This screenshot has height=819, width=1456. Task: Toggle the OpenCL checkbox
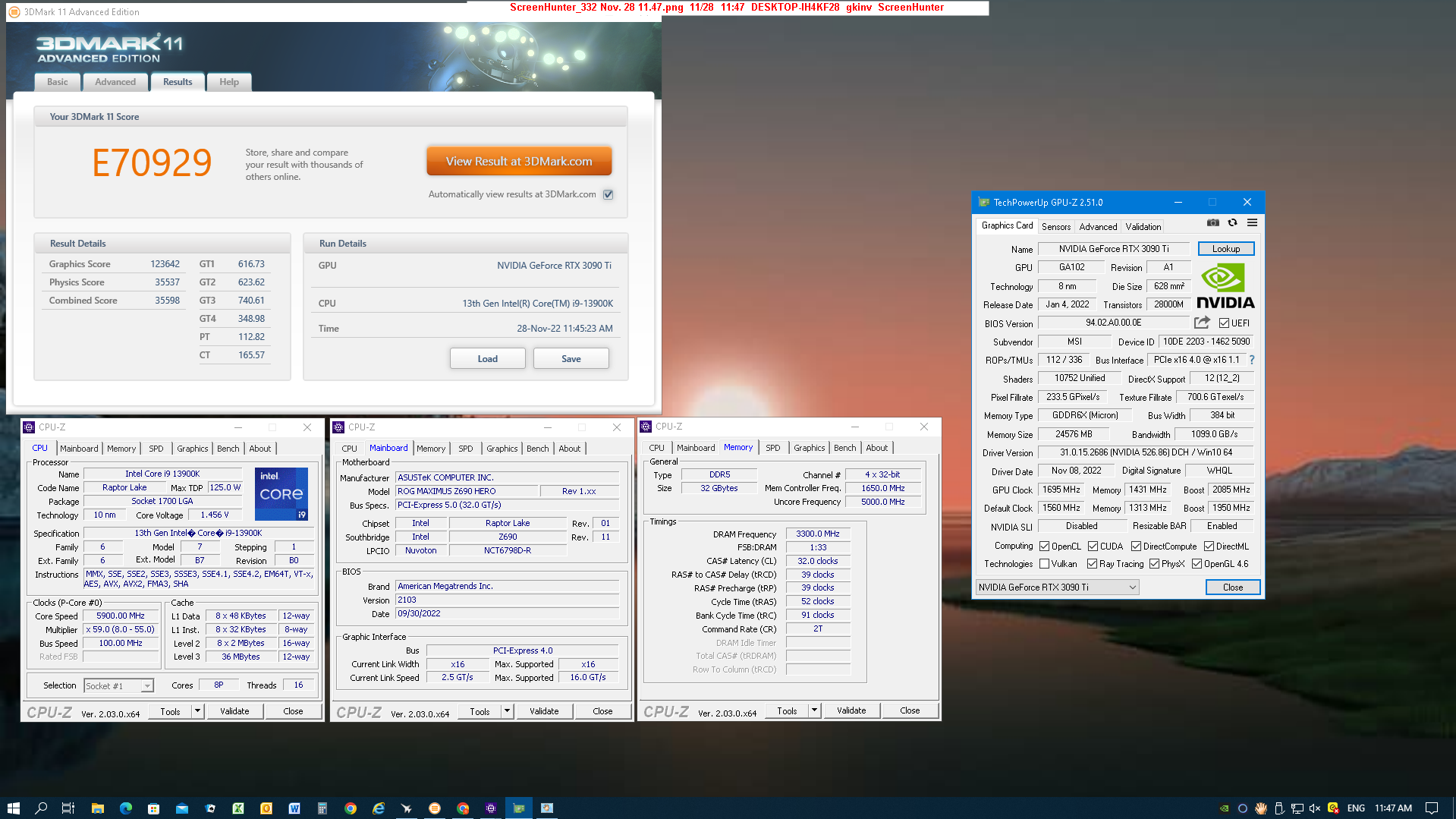tap(1044, 546)
